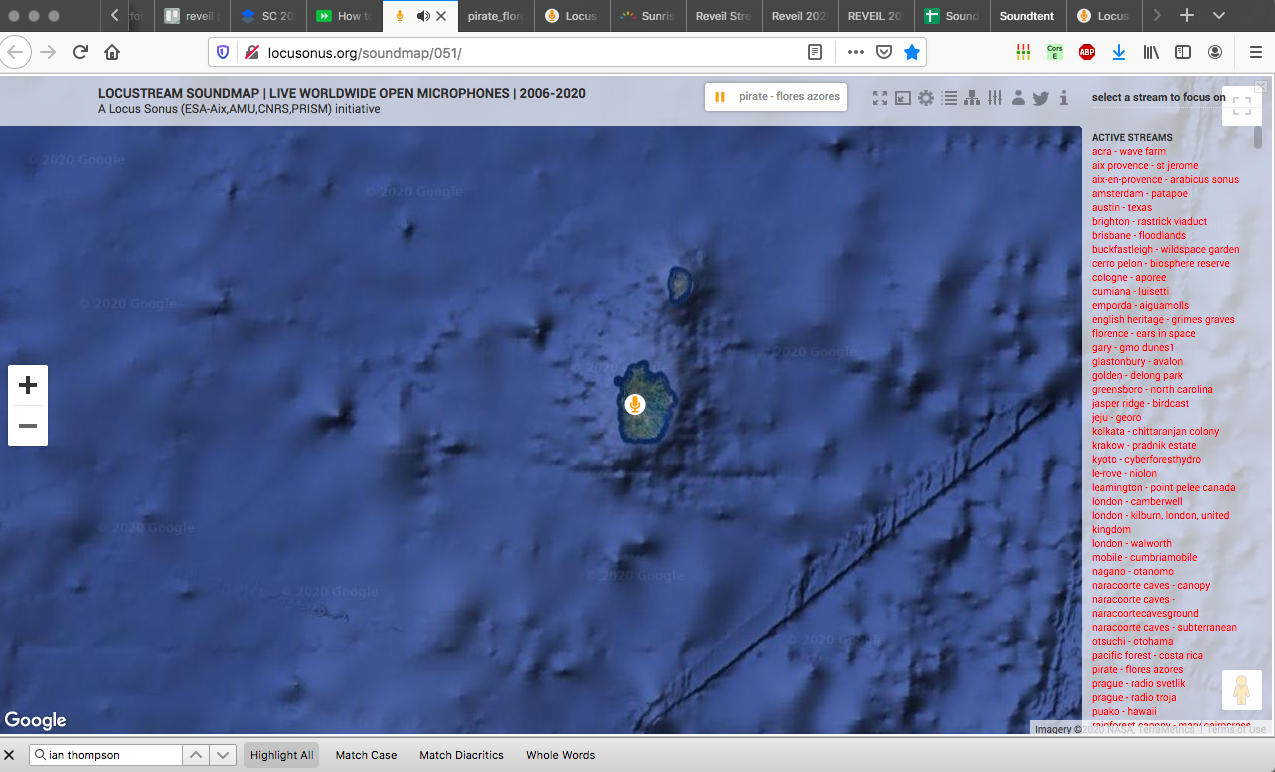Click the microphone marker on the island
Viewport: 1275px width, 772px height.
(x=634, y=404)
